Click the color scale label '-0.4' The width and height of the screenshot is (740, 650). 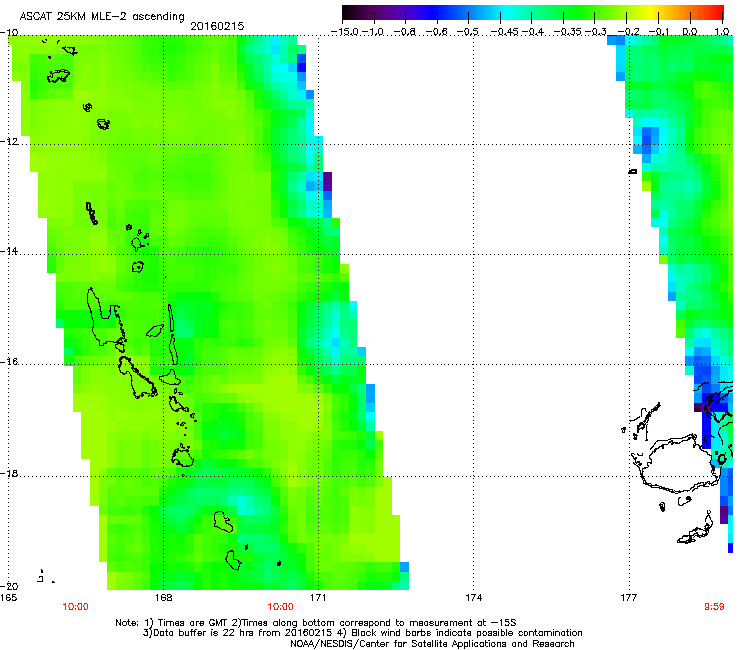click(x=531, y=32)
